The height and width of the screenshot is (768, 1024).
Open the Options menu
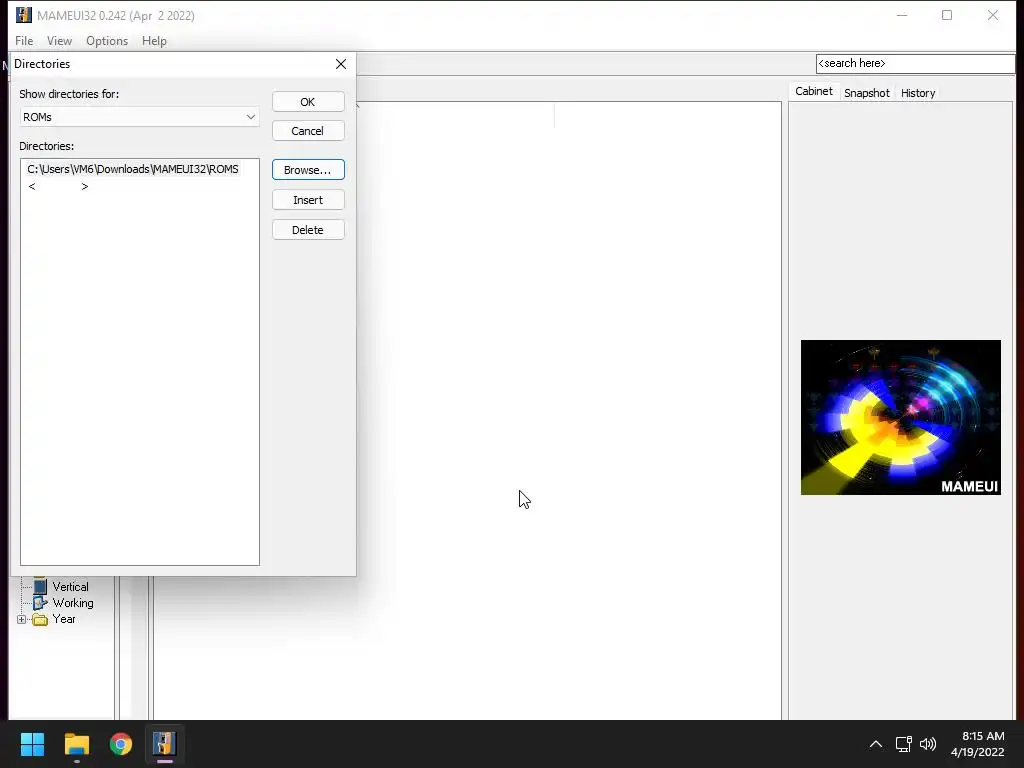click(x=107, y=40)
